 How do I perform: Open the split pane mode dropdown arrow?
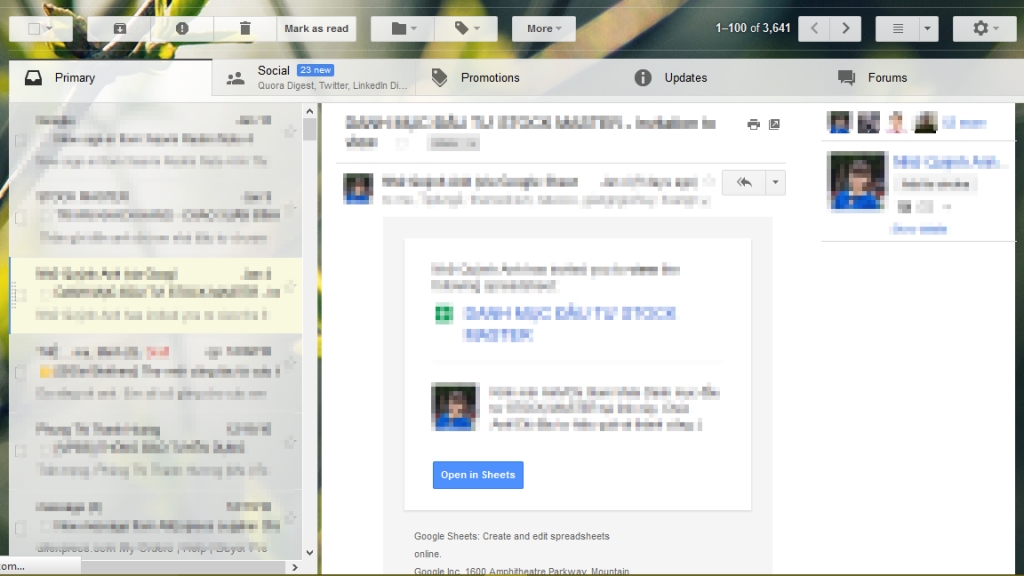pos(928,29)
